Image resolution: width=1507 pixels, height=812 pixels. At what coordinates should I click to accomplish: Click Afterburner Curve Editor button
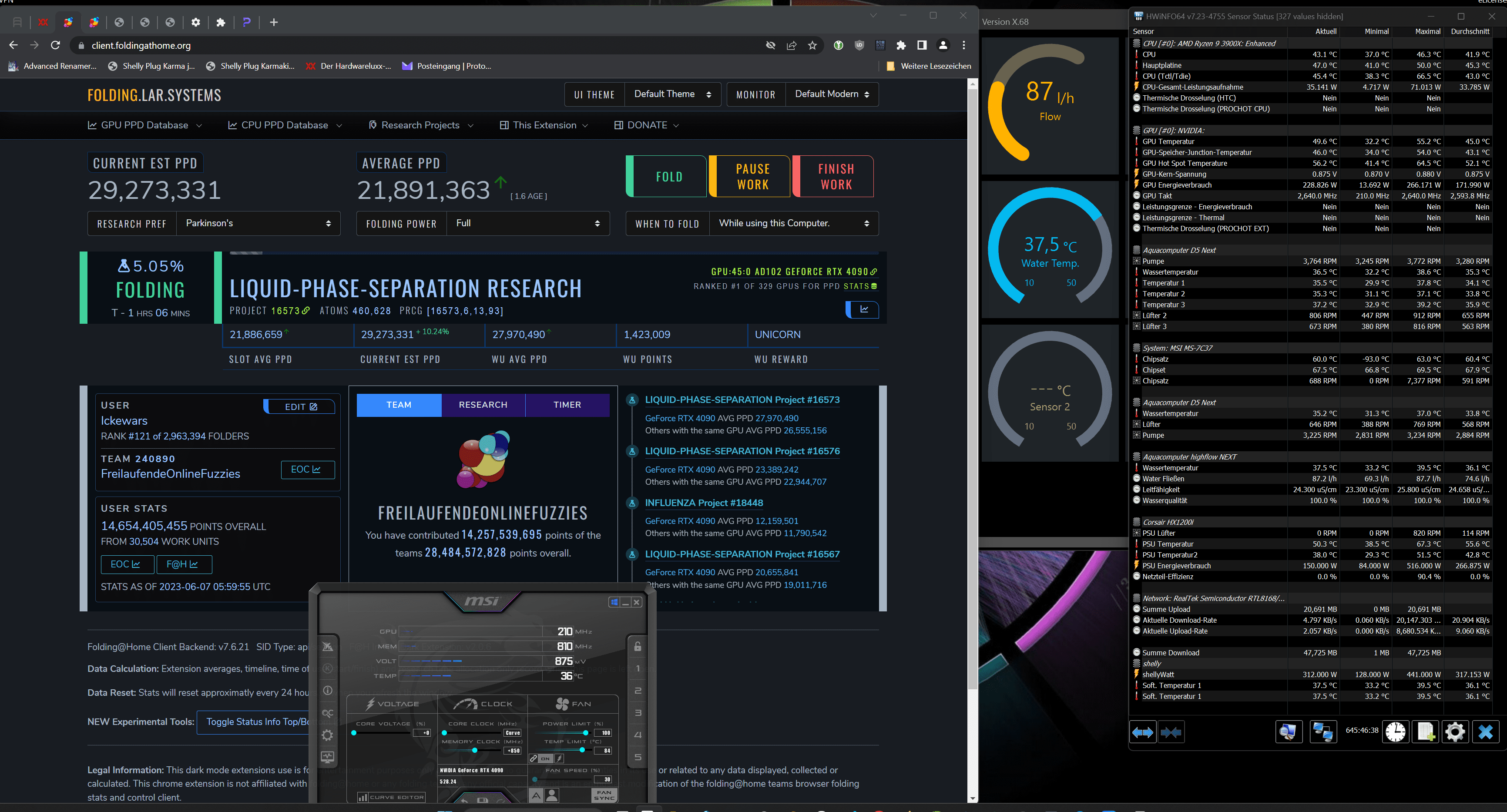[x=391, y=797]
